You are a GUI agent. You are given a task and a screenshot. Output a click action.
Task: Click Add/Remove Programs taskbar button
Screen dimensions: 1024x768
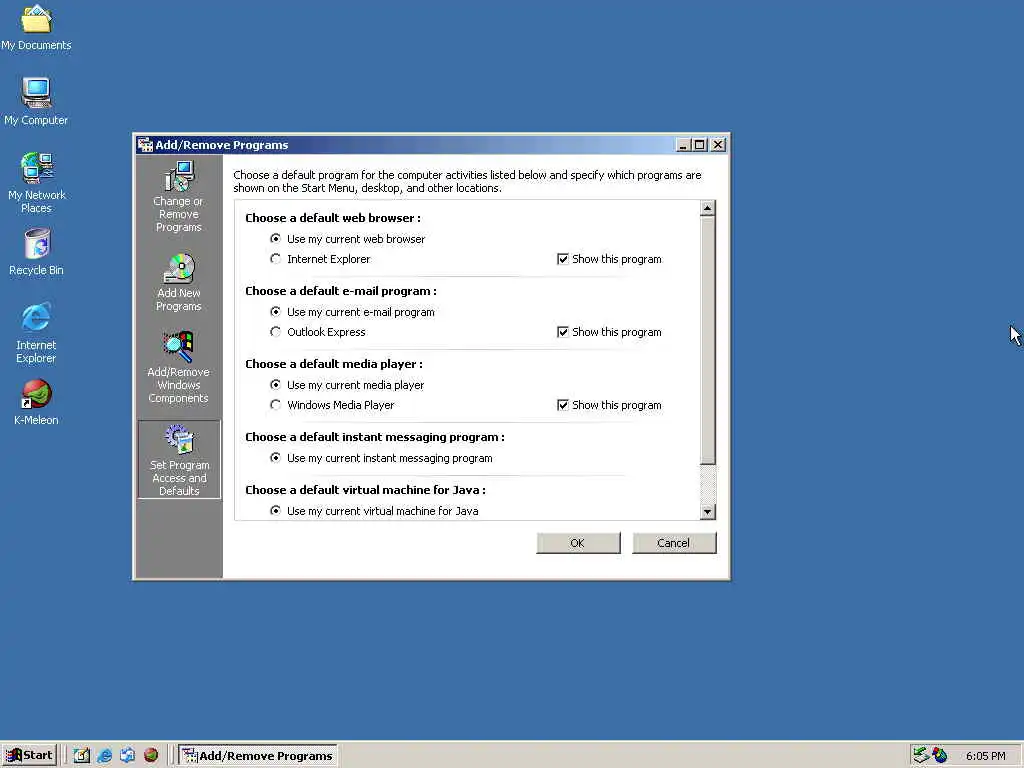coord(259,756)
